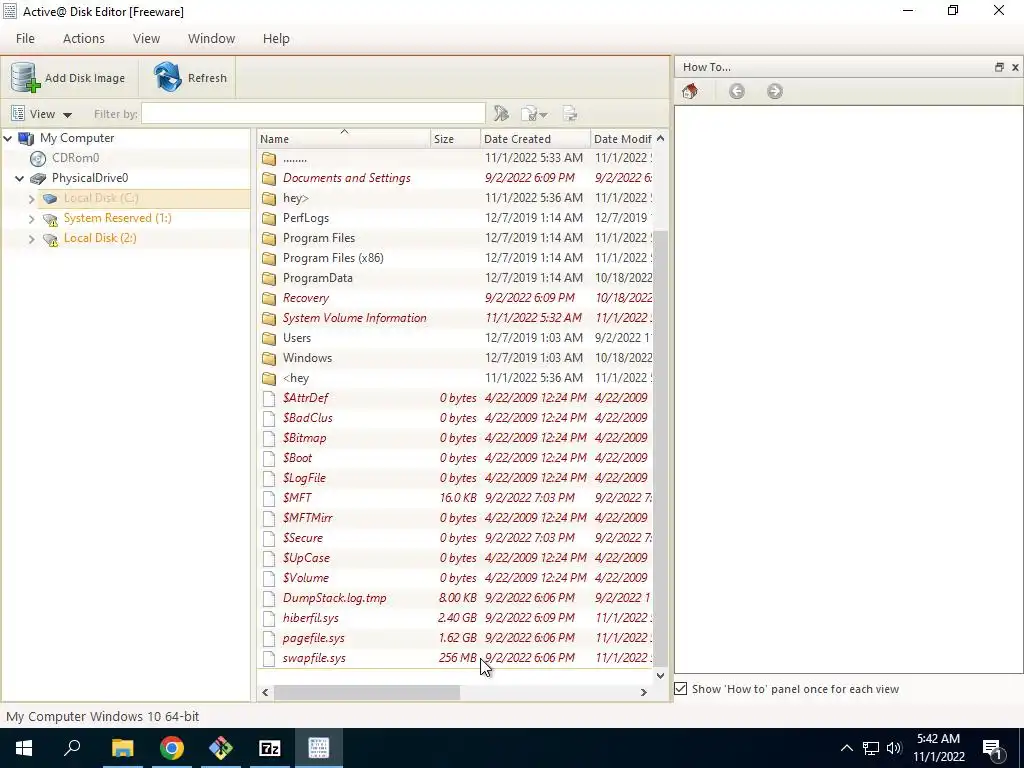Viewport: 1024px width, 768px height.
Task: Click the System Reserved (1:) warning drive icon
Action: click(x=50, y=219)
